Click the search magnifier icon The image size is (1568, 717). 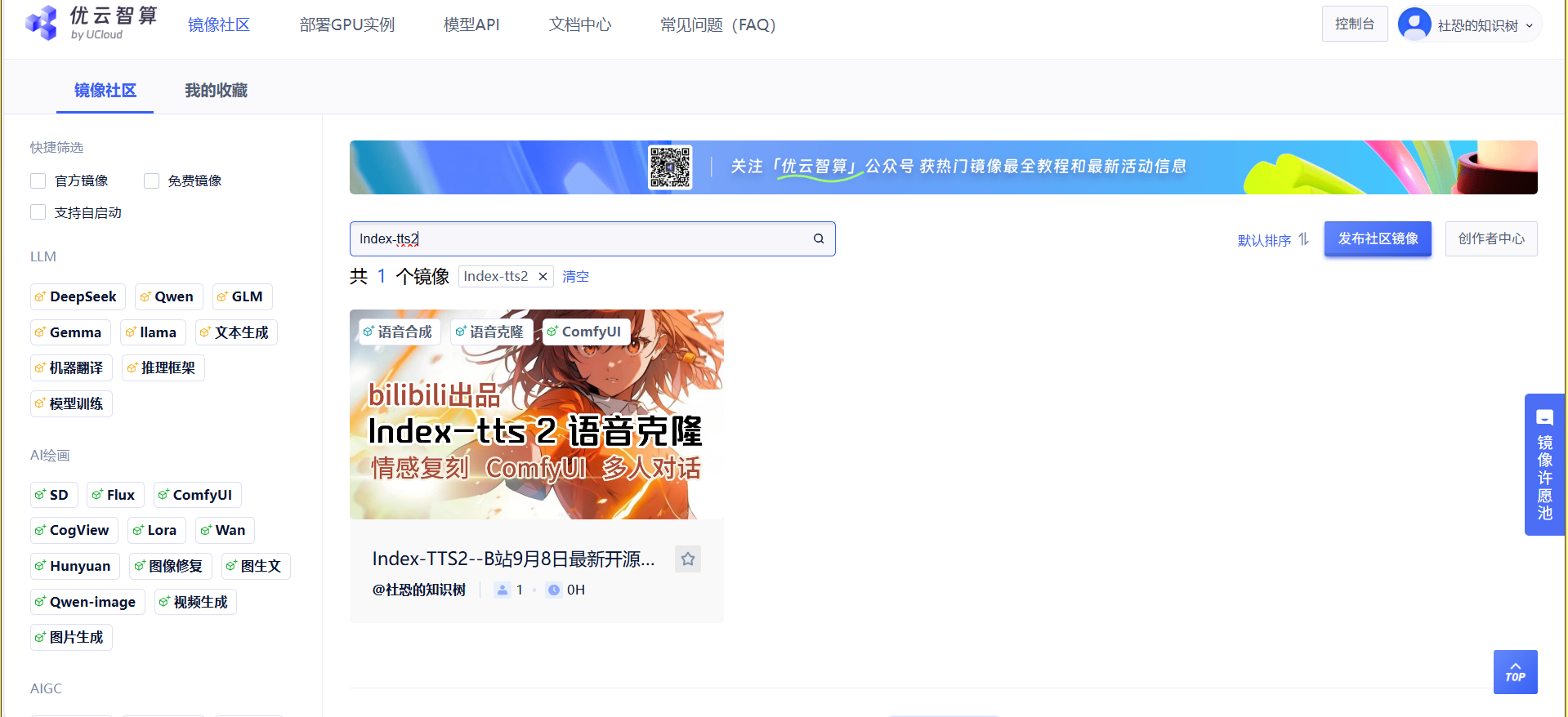818,238
